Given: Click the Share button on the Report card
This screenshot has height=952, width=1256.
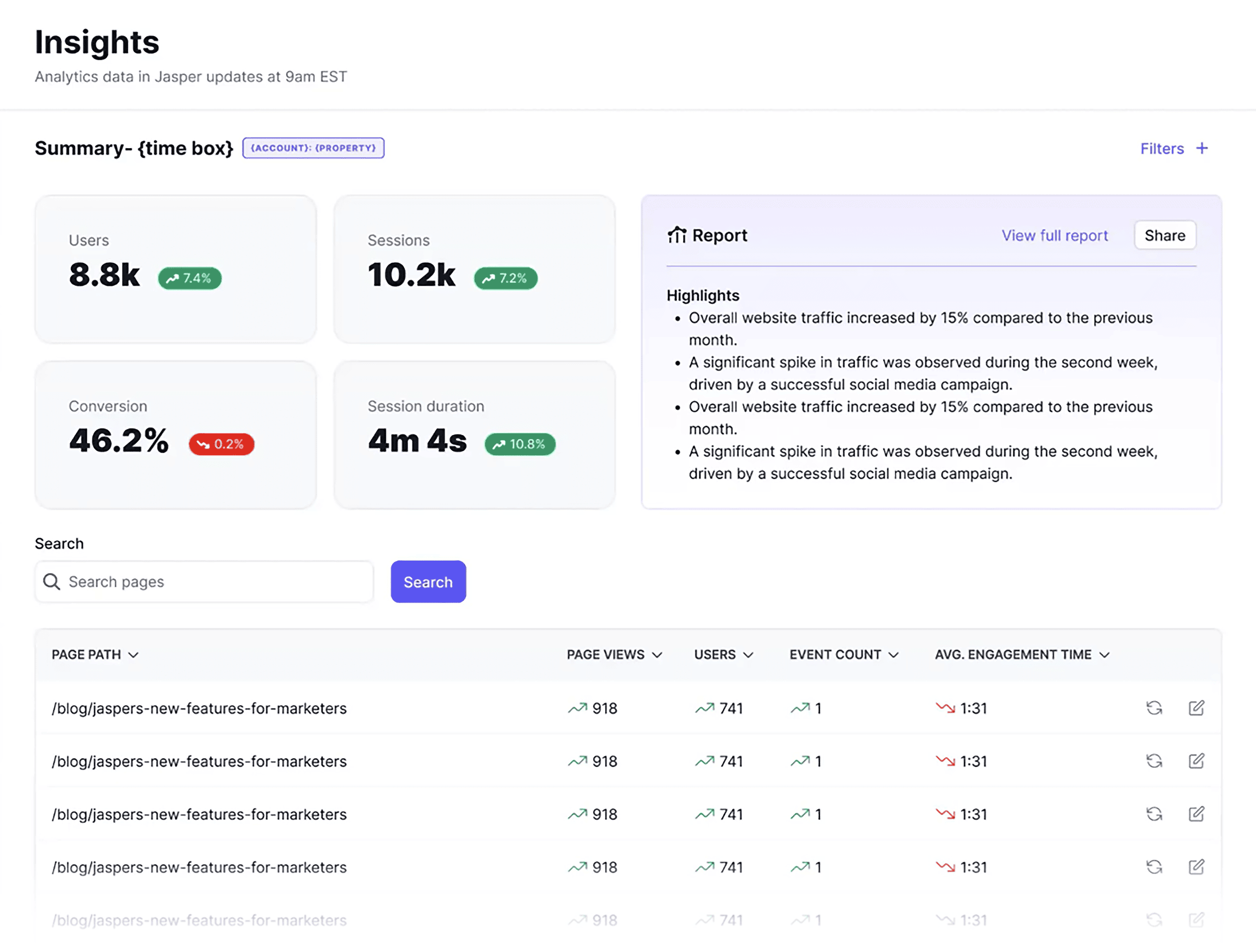Looking at the screenshot, I should [1165, 235].
